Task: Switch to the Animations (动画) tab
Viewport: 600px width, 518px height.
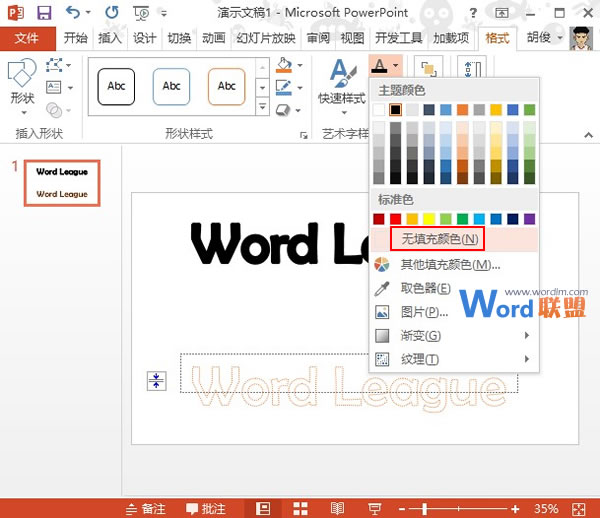Action: coord(214,38)
